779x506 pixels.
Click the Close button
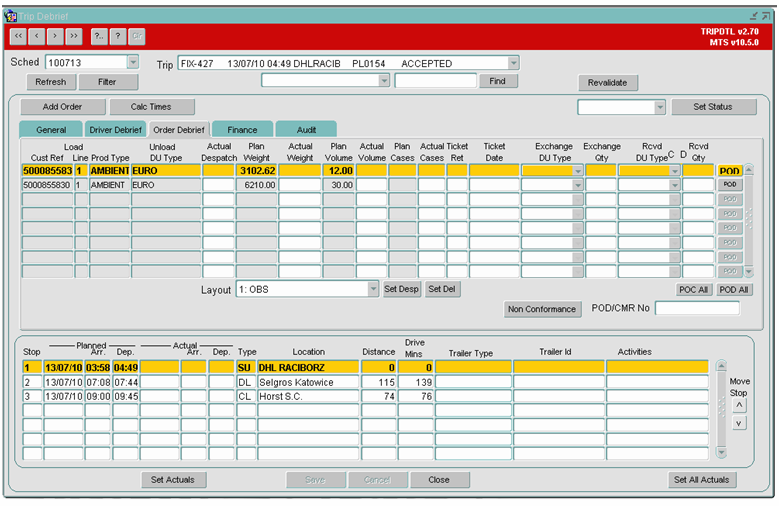[439, 480]
